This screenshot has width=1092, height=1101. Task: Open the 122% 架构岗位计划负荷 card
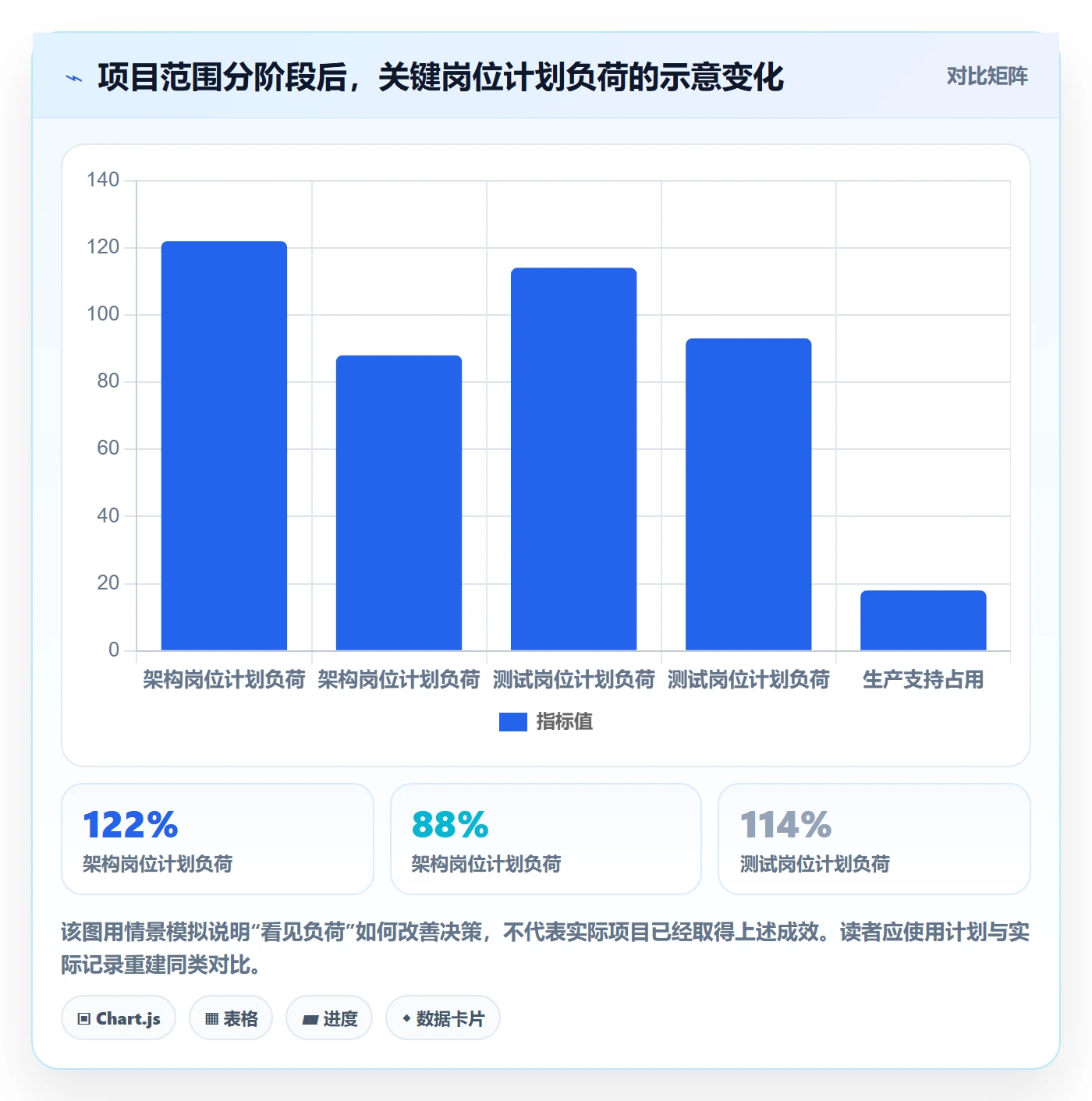pos(218,839)
